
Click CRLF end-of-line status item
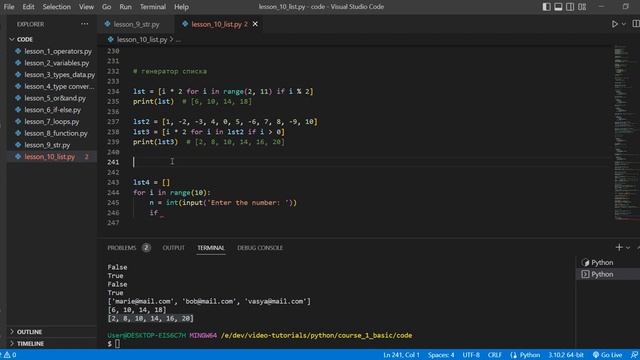click(495, 355)
